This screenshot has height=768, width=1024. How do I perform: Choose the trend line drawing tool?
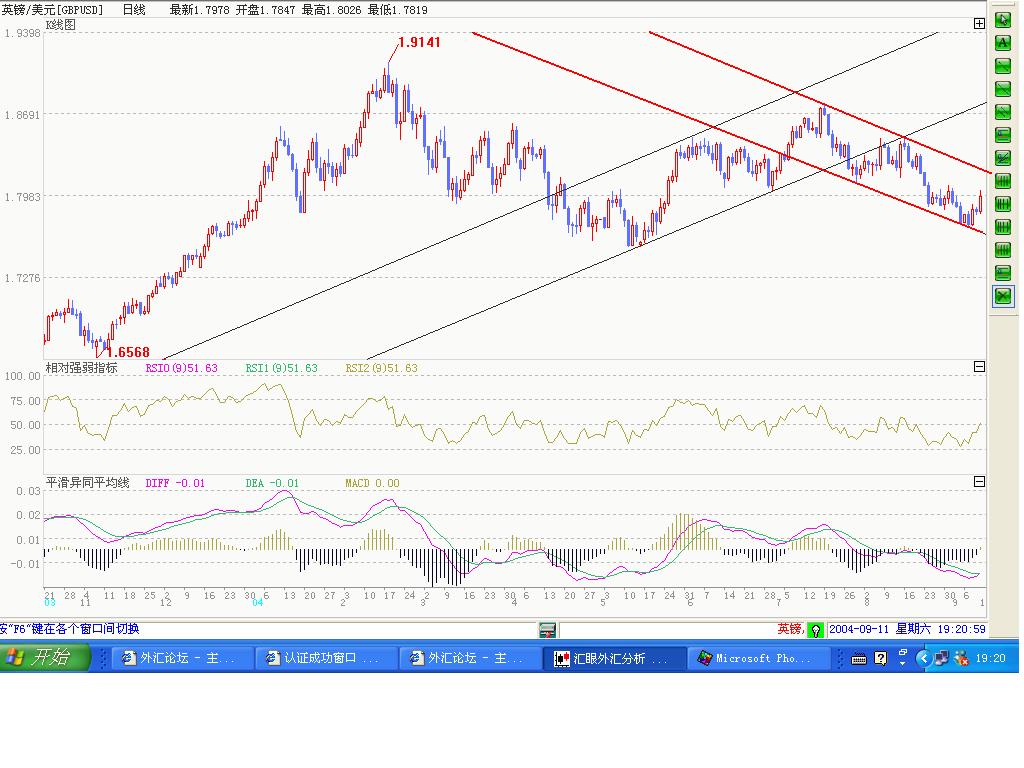1002,89
